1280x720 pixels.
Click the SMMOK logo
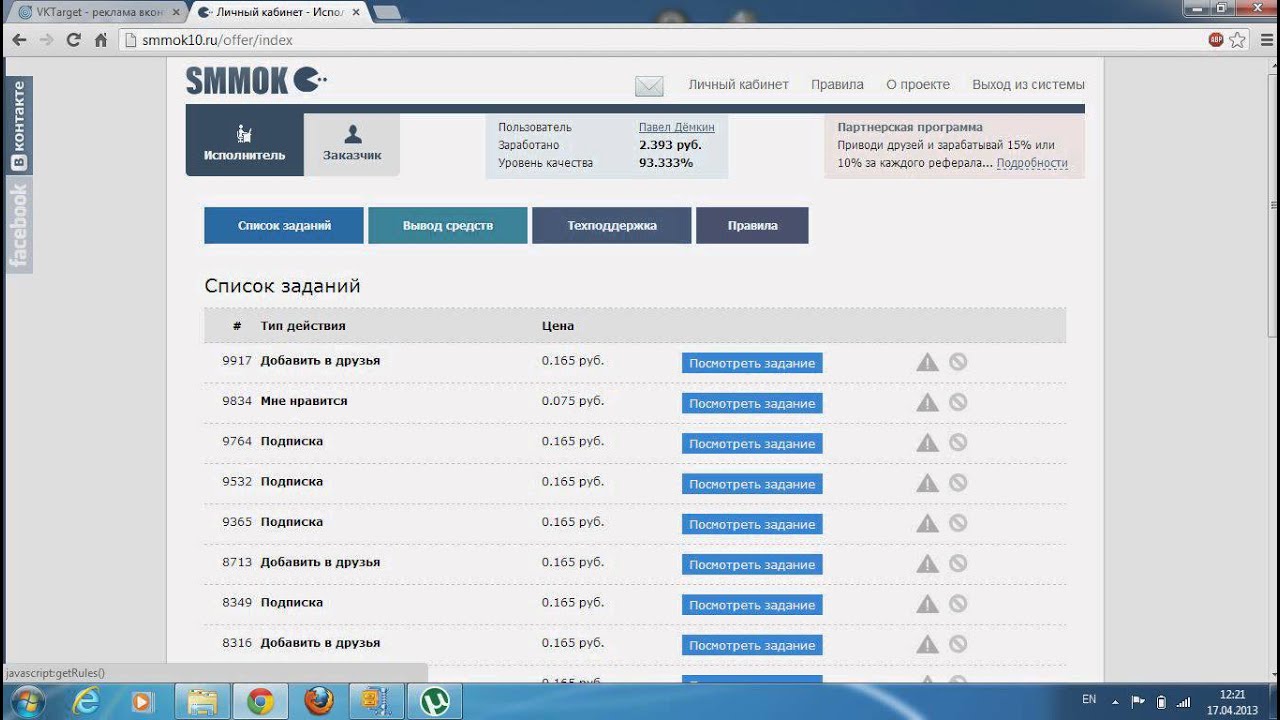pyautogui.click(x=256, y=81)
